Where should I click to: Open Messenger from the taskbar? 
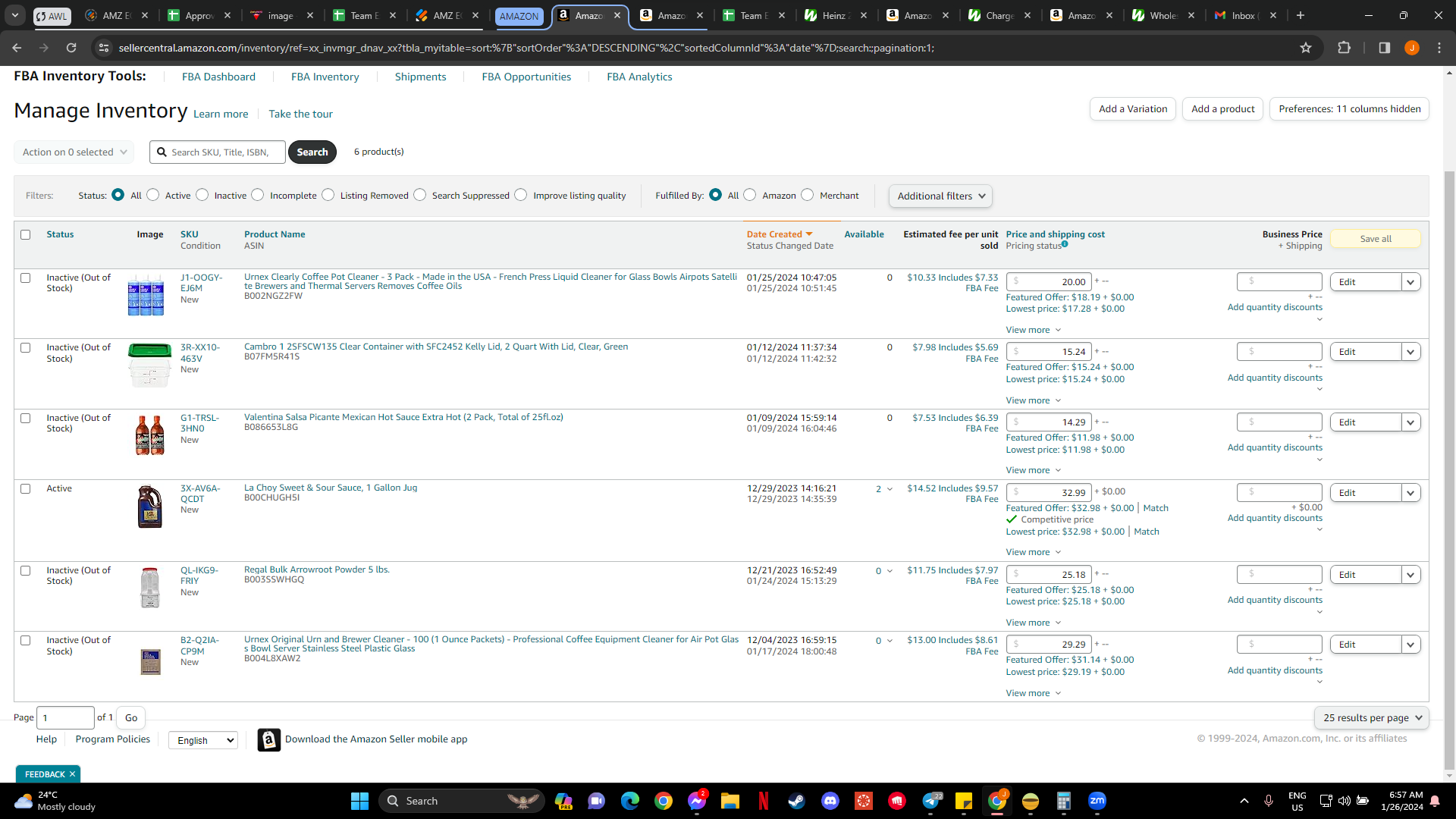pyautogui.click(x=696, y=801)
